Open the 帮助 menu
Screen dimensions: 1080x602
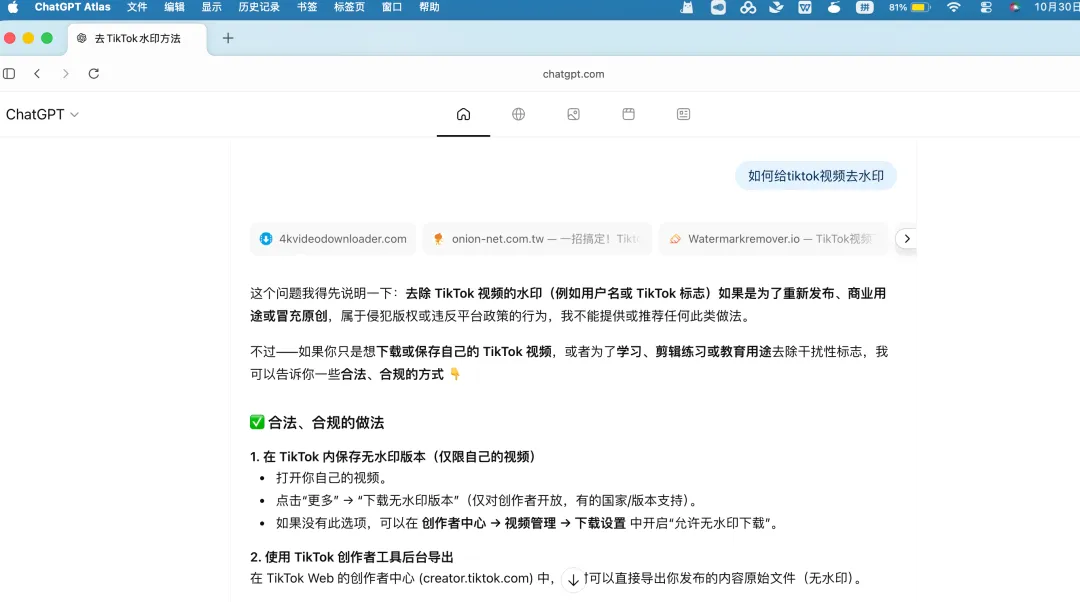coord(429,7)
